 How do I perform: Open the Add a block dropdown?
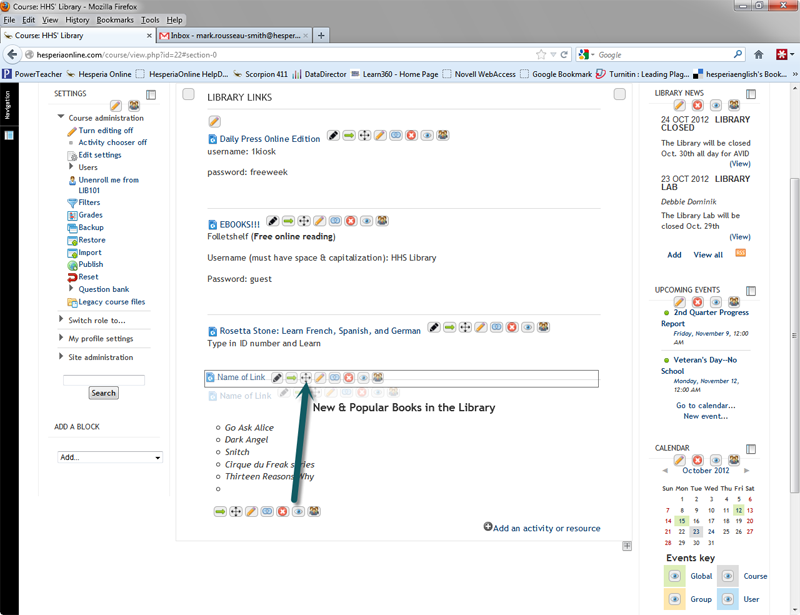click(x=110, y=457)
